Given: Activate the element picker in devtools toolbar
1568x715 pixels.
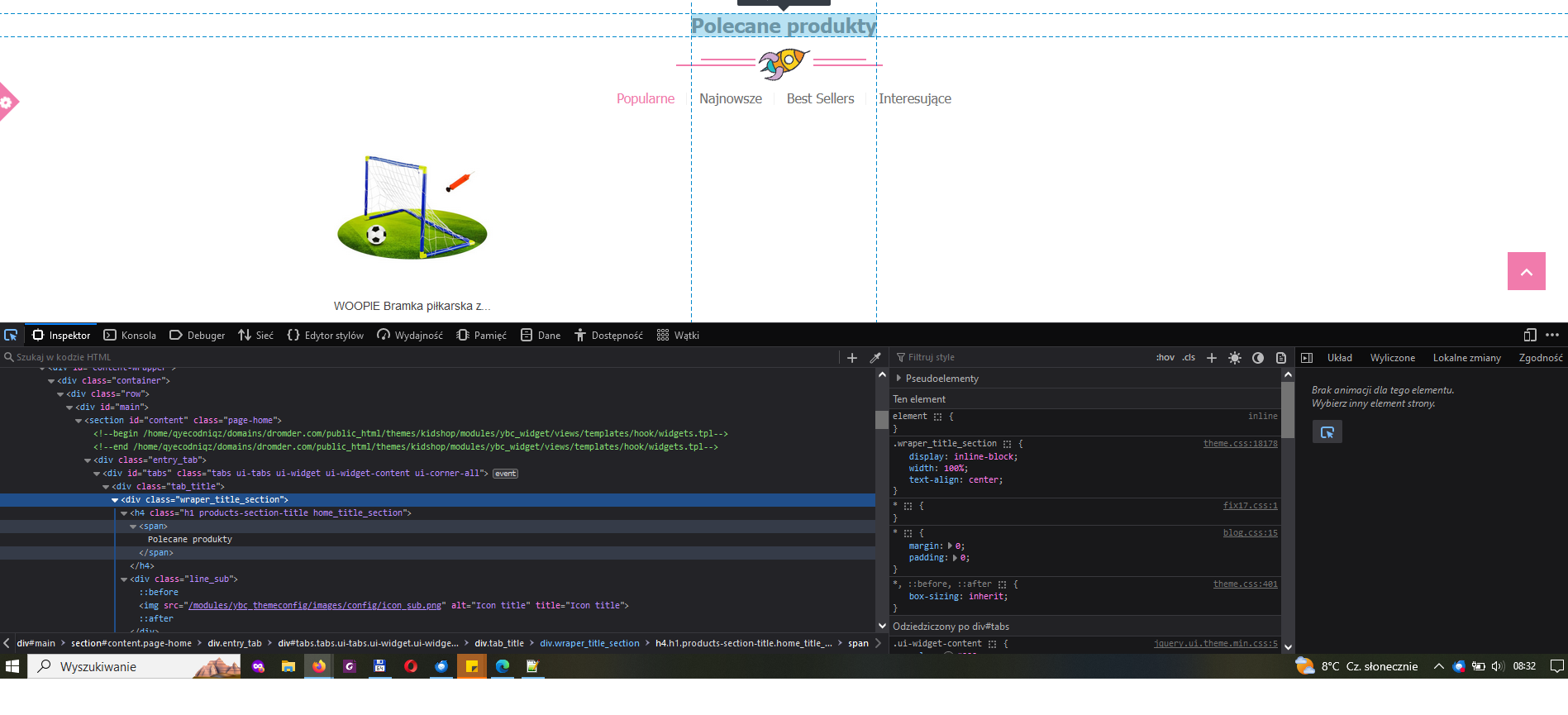Looking at the screenshot, I should (x=11, y=335).
